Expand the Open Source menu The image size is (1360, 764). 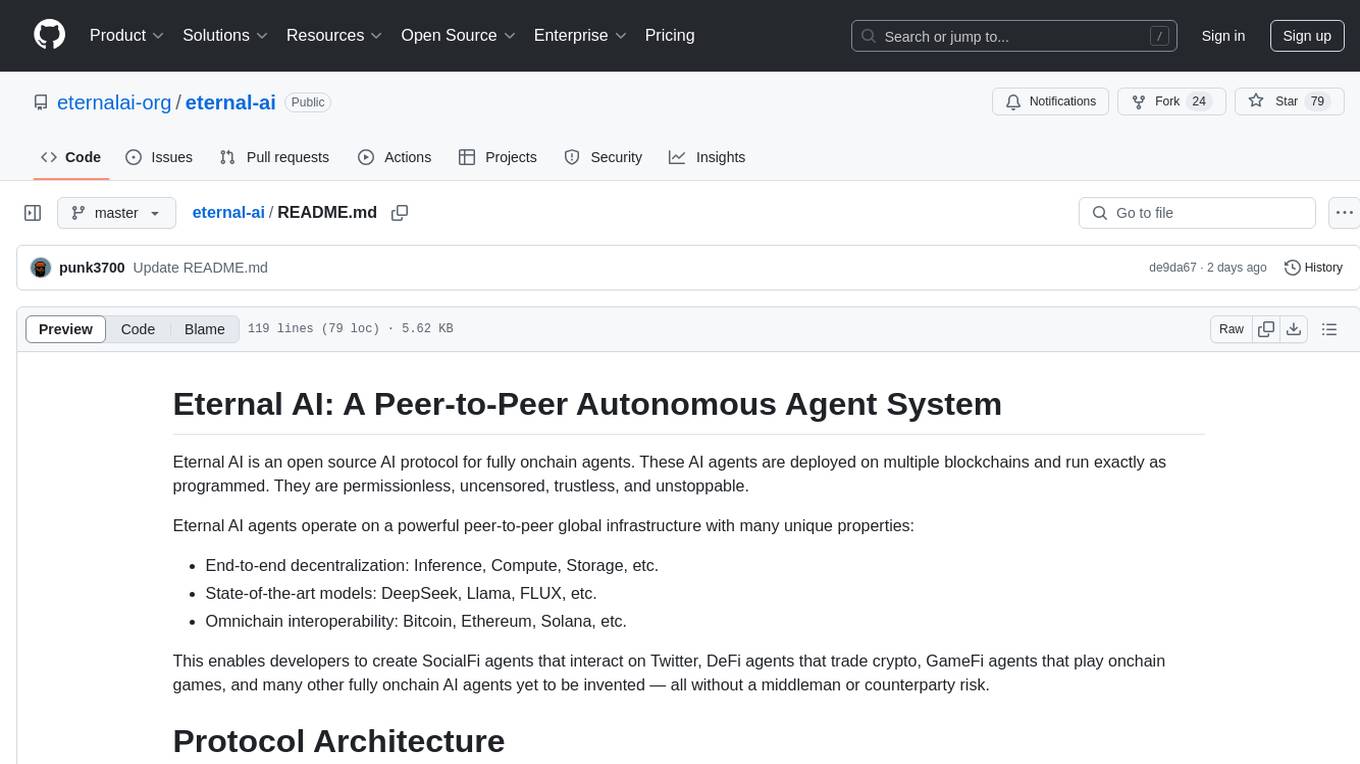pyautogui.click(x=458, y=35)
